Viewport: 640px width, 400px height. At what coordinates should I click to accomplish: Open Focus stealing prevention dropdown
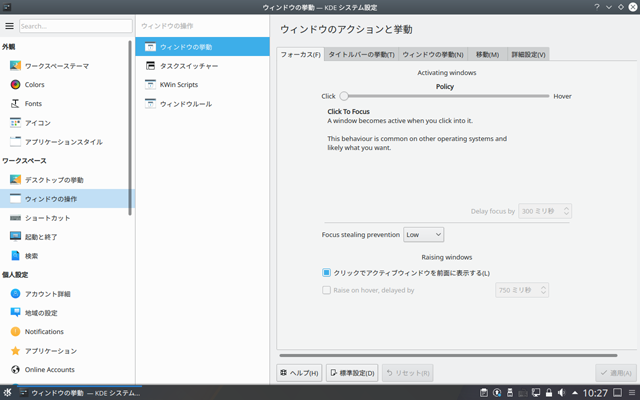click(x=423, y=235)
